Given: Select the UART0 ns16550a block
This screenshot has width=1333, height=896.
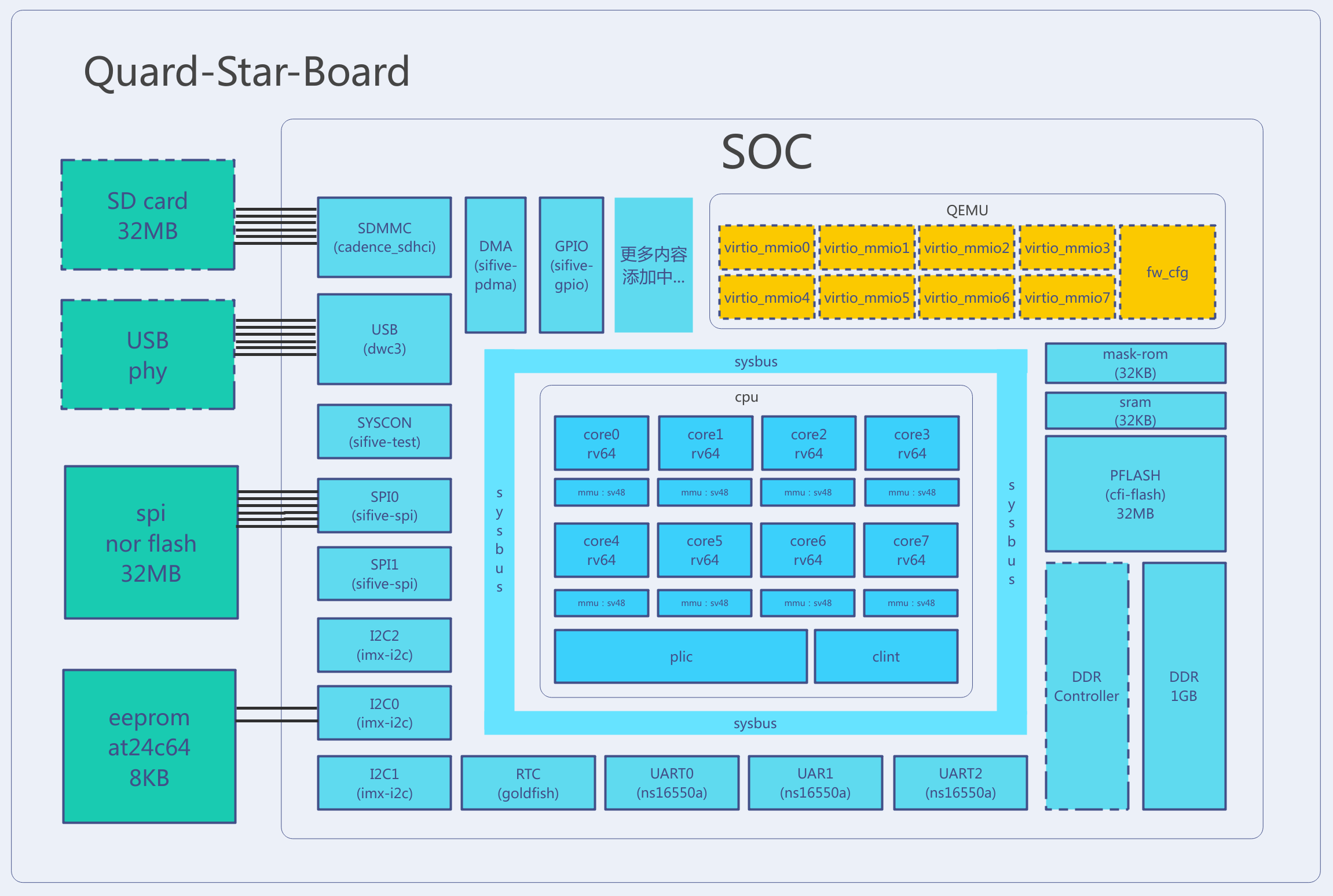Looking at the screenshot, I should pos(671,783).
